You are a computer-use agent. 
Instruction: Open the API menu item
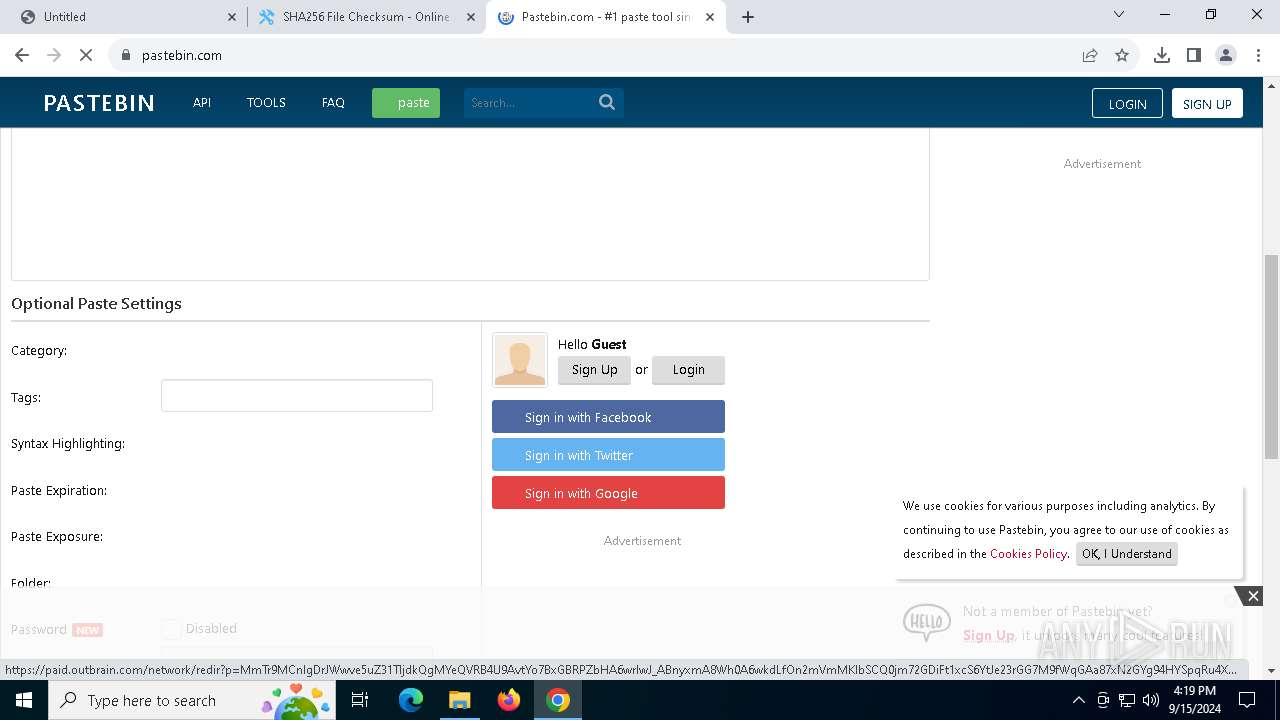202,102
